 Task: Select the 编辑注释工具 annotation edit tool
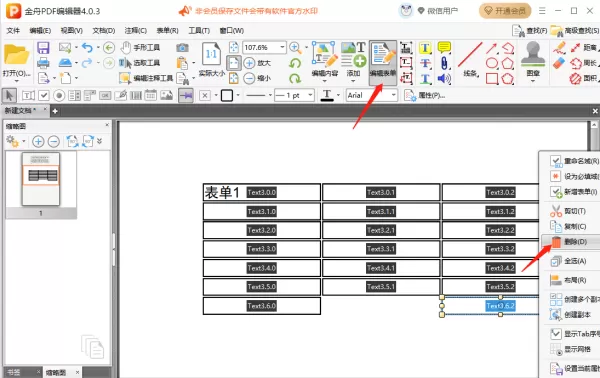(146, 78)
